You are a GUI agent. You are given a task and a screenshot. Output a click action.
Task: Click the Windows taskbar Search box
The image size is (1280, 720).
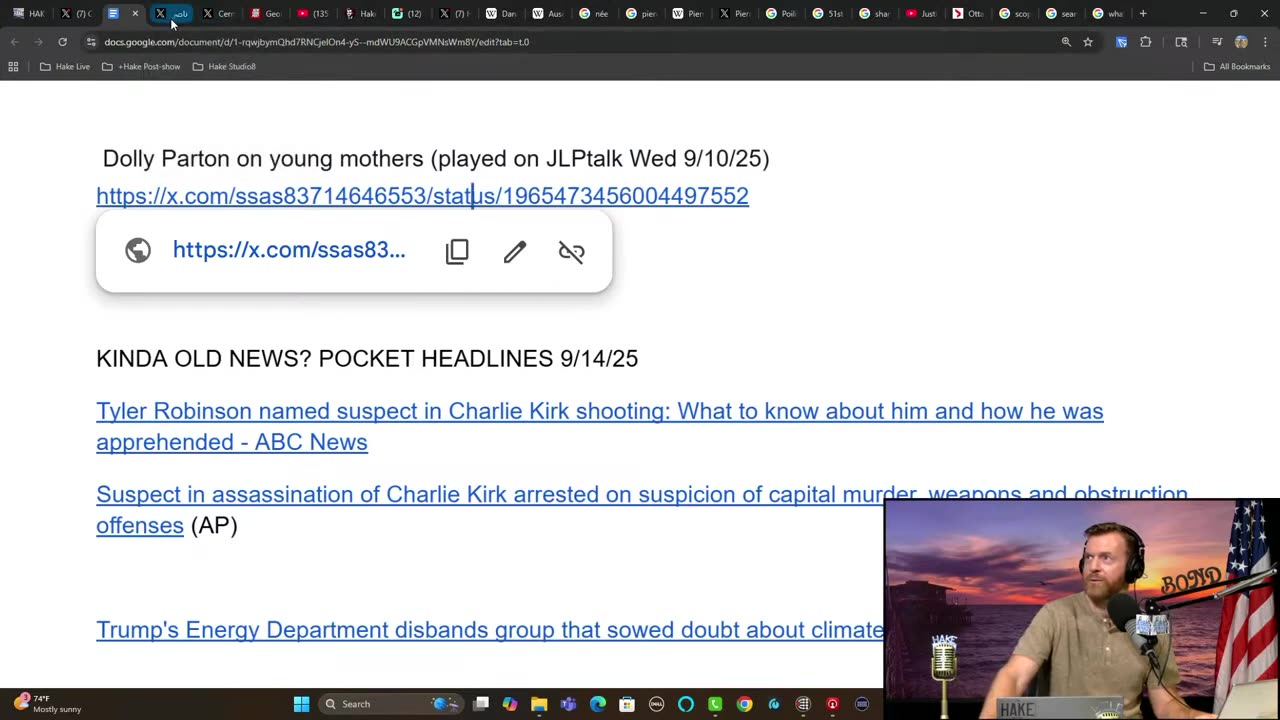(x=391, y=704)
